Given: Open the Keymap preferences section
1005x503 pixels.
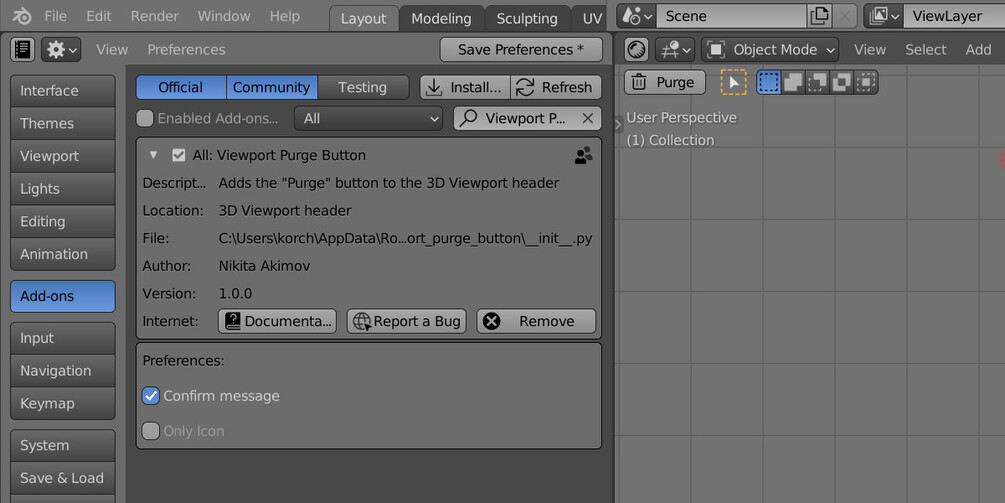Looking at the screenshot, I should (x=63, y=404).
